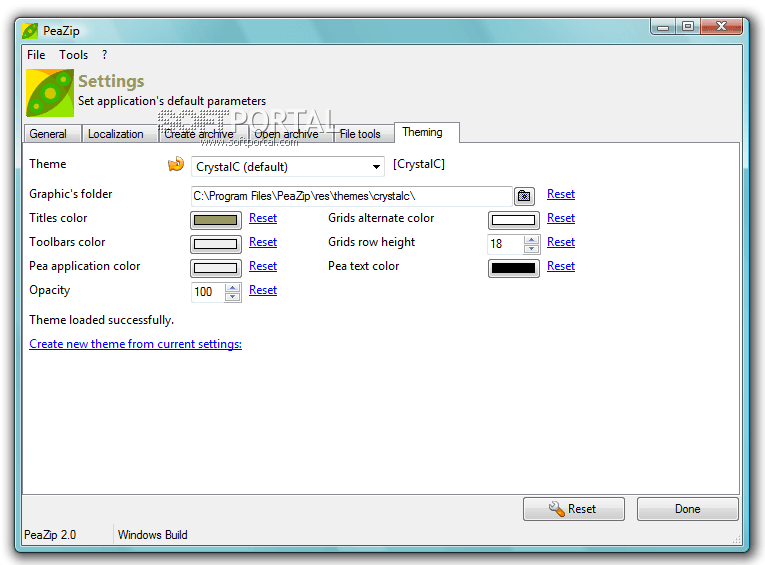Reset the Grids alternate color
The width and height of the screenshot is (765, 565).
(561, 218)
